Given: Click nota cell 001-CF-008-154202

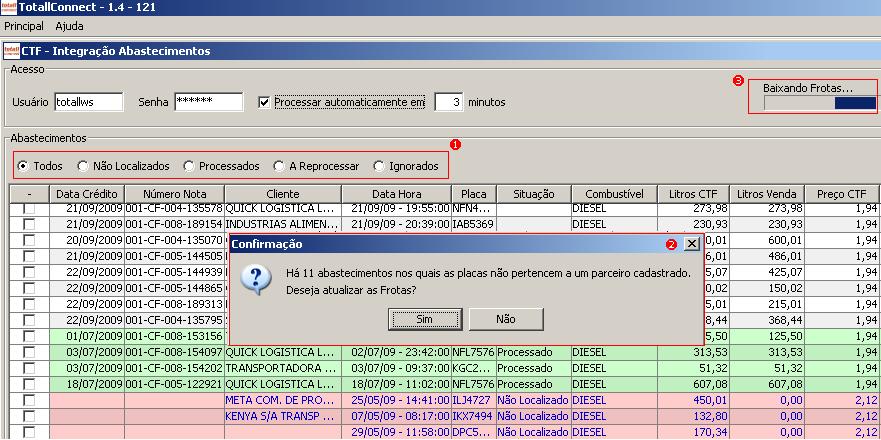Looking at the screenshot, I should click(x=175, y=368).
